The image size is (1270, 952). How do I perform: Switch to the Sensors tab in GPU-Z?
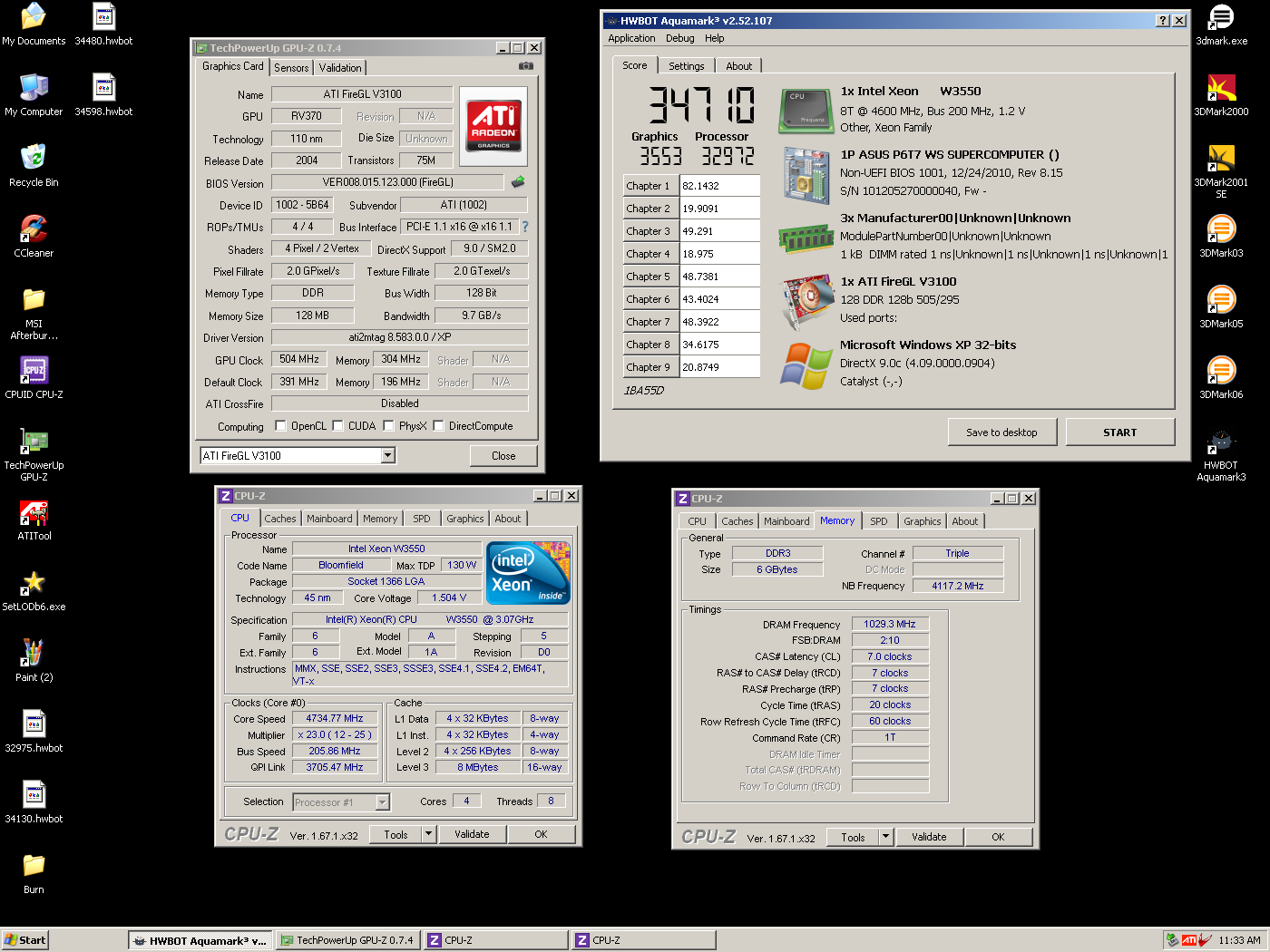(x=291, y=68)
